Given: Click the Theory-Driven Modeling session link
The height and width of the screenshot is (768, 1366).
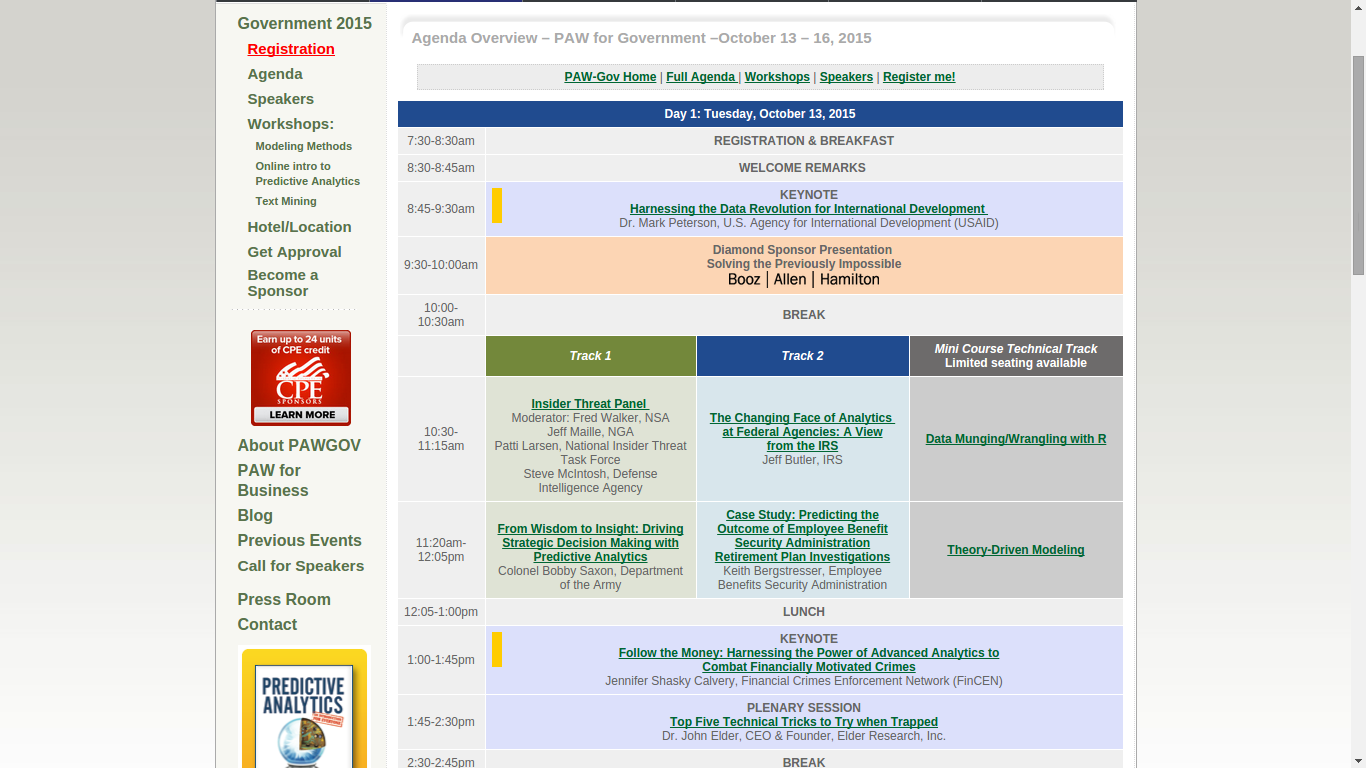Looking at the screenshot, I should tap(1015, 550).
